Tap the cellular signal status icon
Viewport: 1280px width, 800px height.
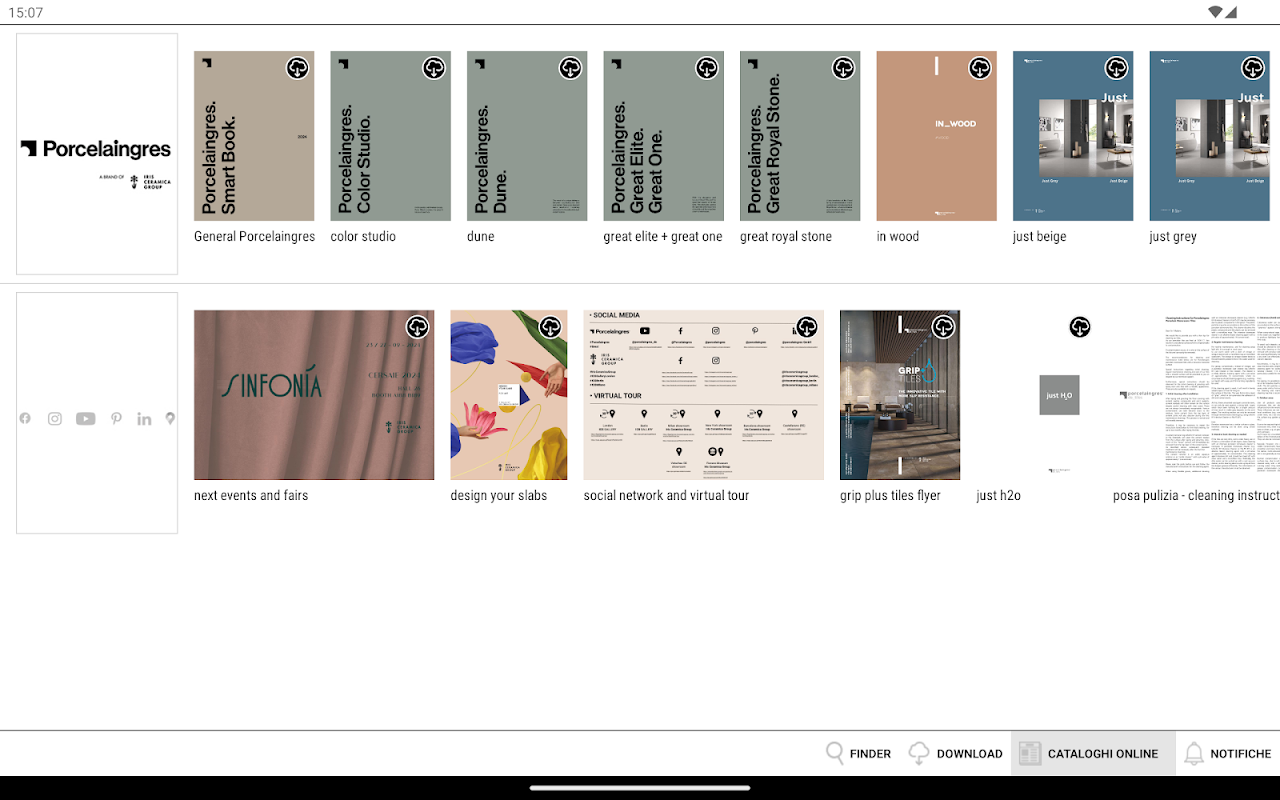(1231, 12)
